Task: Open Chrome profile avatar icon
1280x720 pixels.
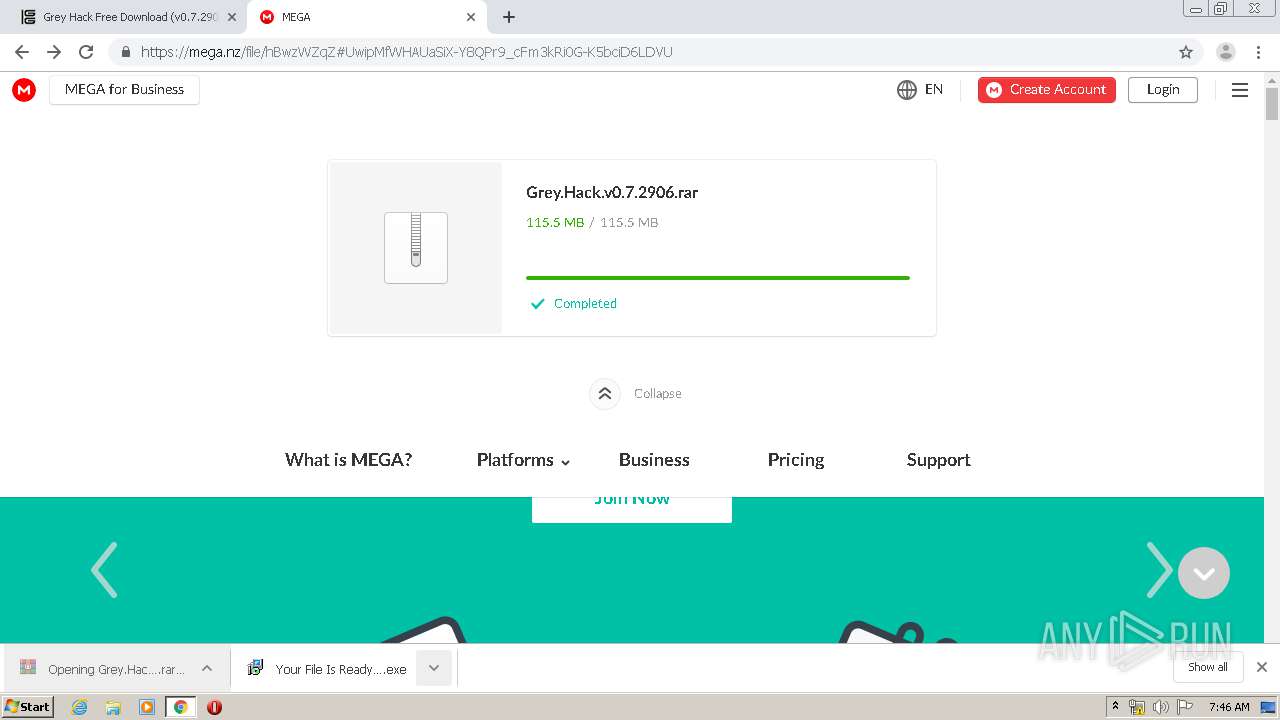Action: click(x=1226, y=52)
